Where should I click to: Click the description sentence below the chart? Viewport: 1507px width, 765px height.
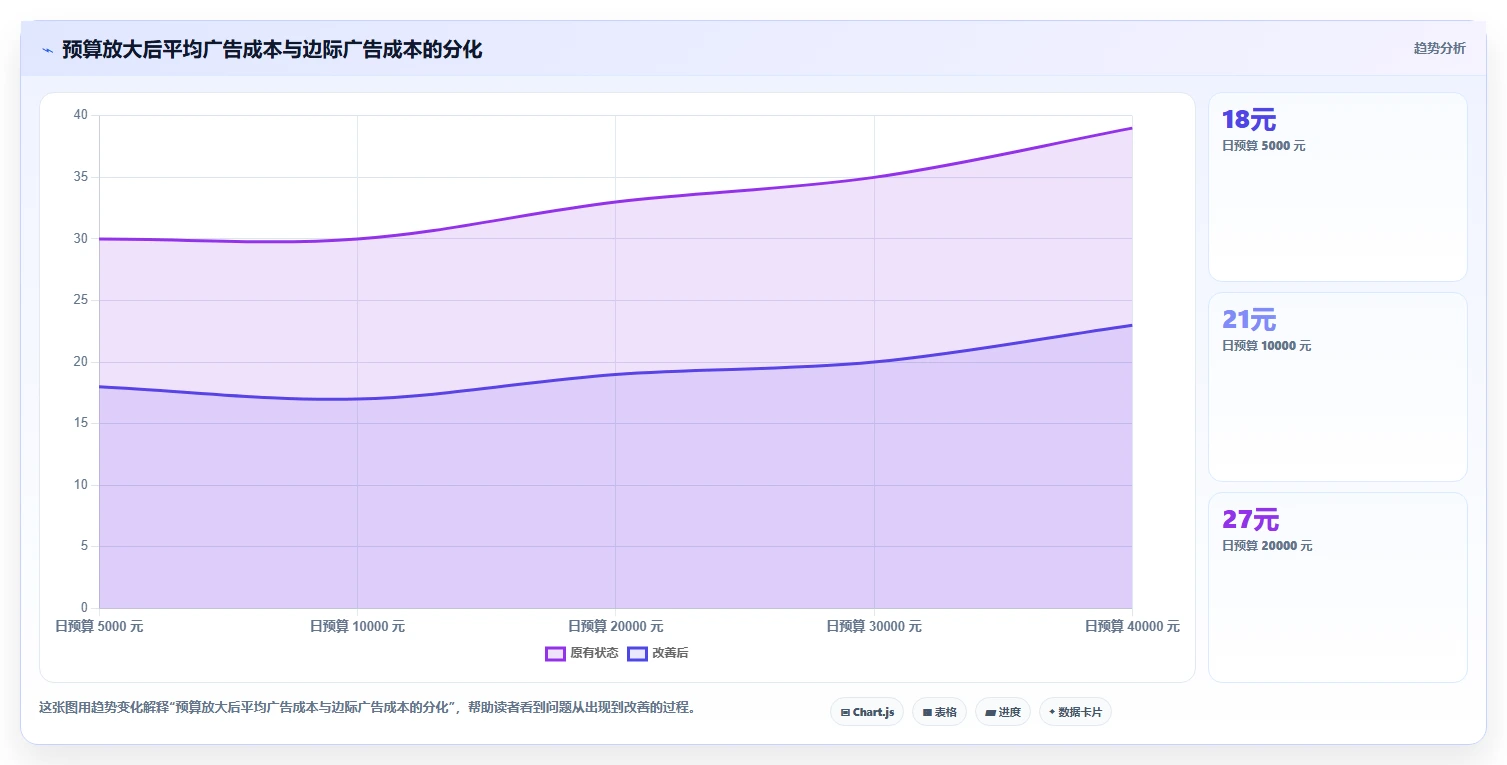[367, 708]
